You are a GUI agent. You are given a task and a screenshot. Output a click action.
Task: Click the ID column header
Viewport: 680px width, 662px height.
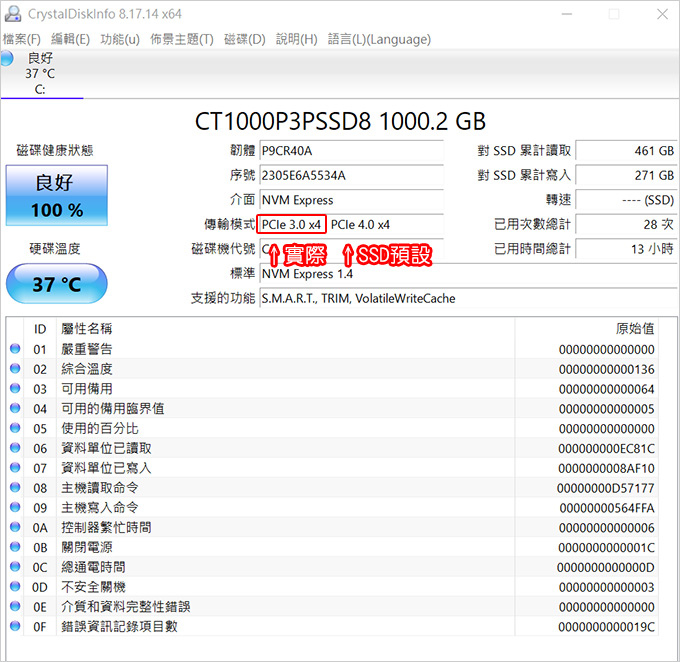(40, 329)
